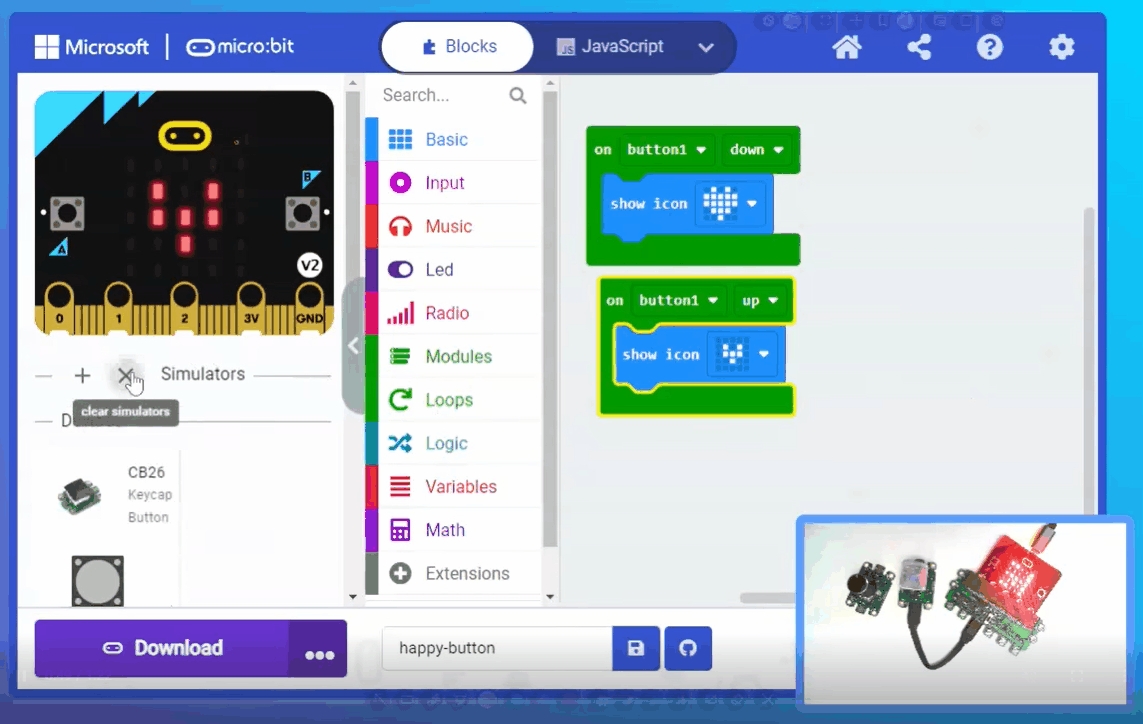Open the Settings gear icon
Image resolution: width=1143 pixels, height=724 pixels.
tap(1061, 47)
